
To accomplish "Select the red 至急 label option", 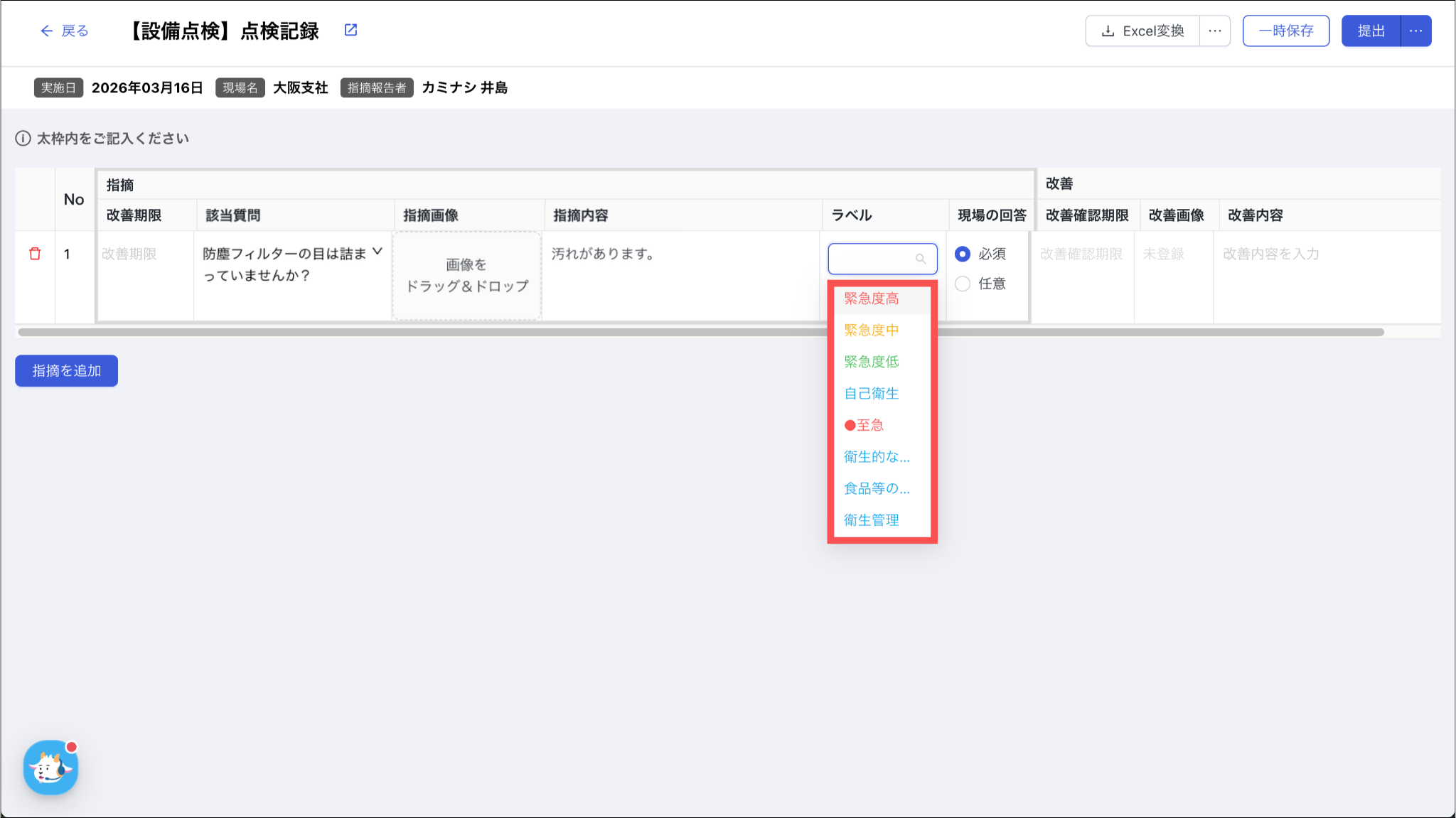I will click(864, 425).
